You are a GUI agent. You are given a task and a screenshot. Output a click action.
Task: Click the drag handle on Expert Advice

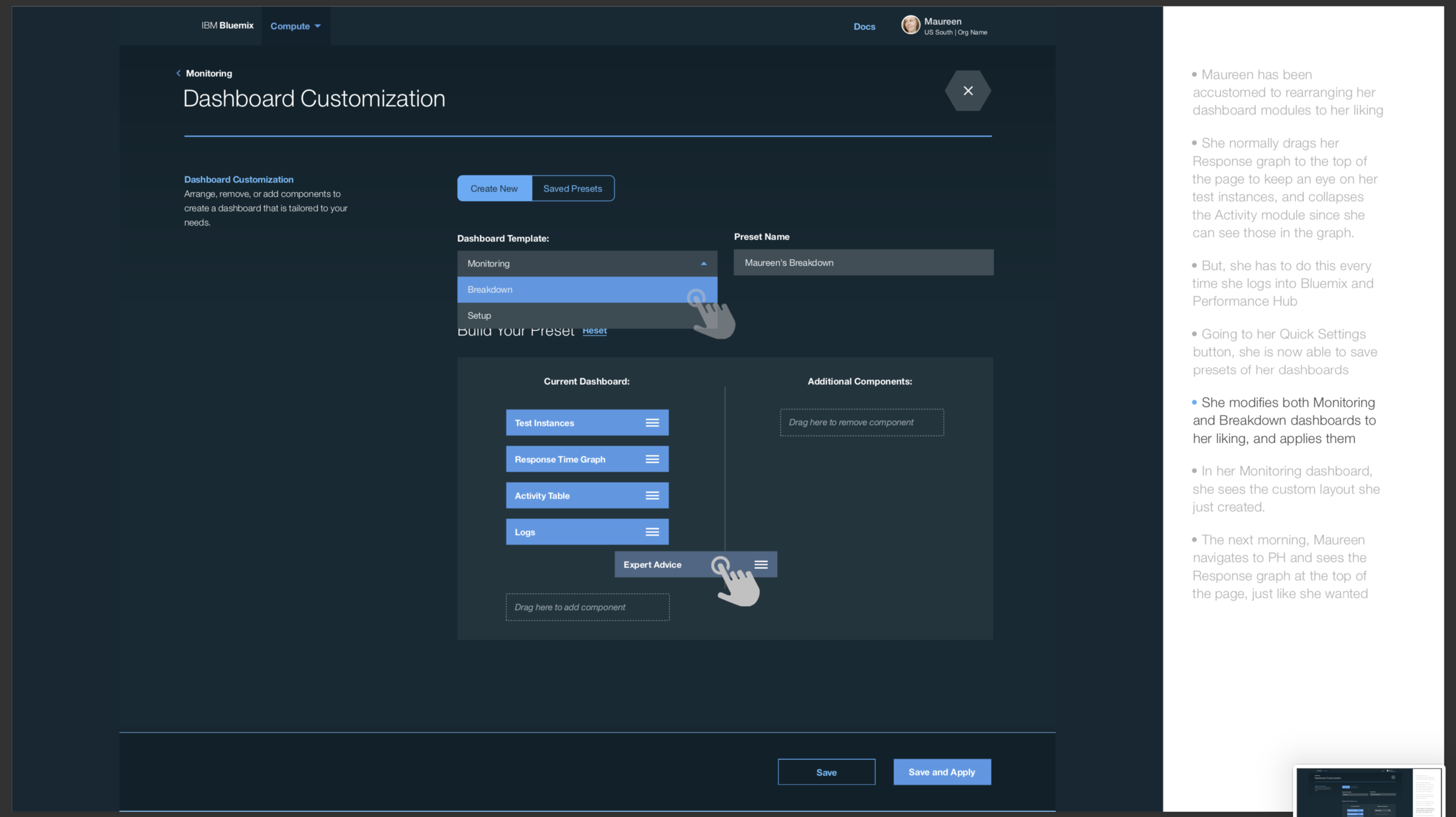tap(761, 564)
